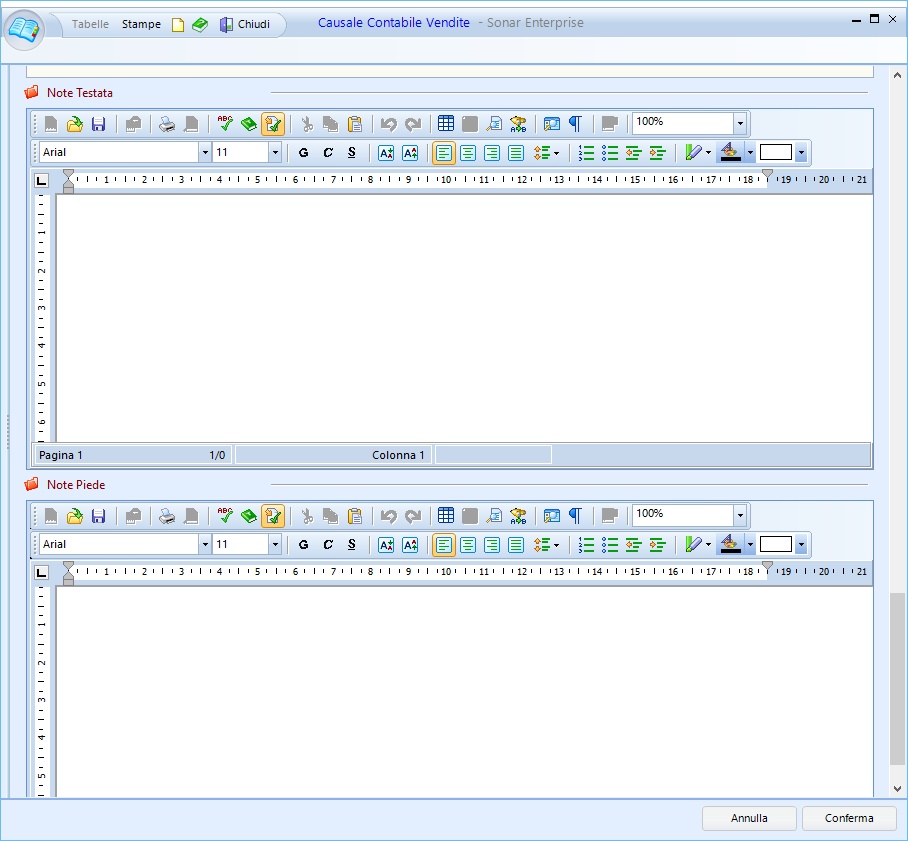Open font size 11 dropdown in Note Piede
Screen dimensions: 908x841
tap(275, 545)
